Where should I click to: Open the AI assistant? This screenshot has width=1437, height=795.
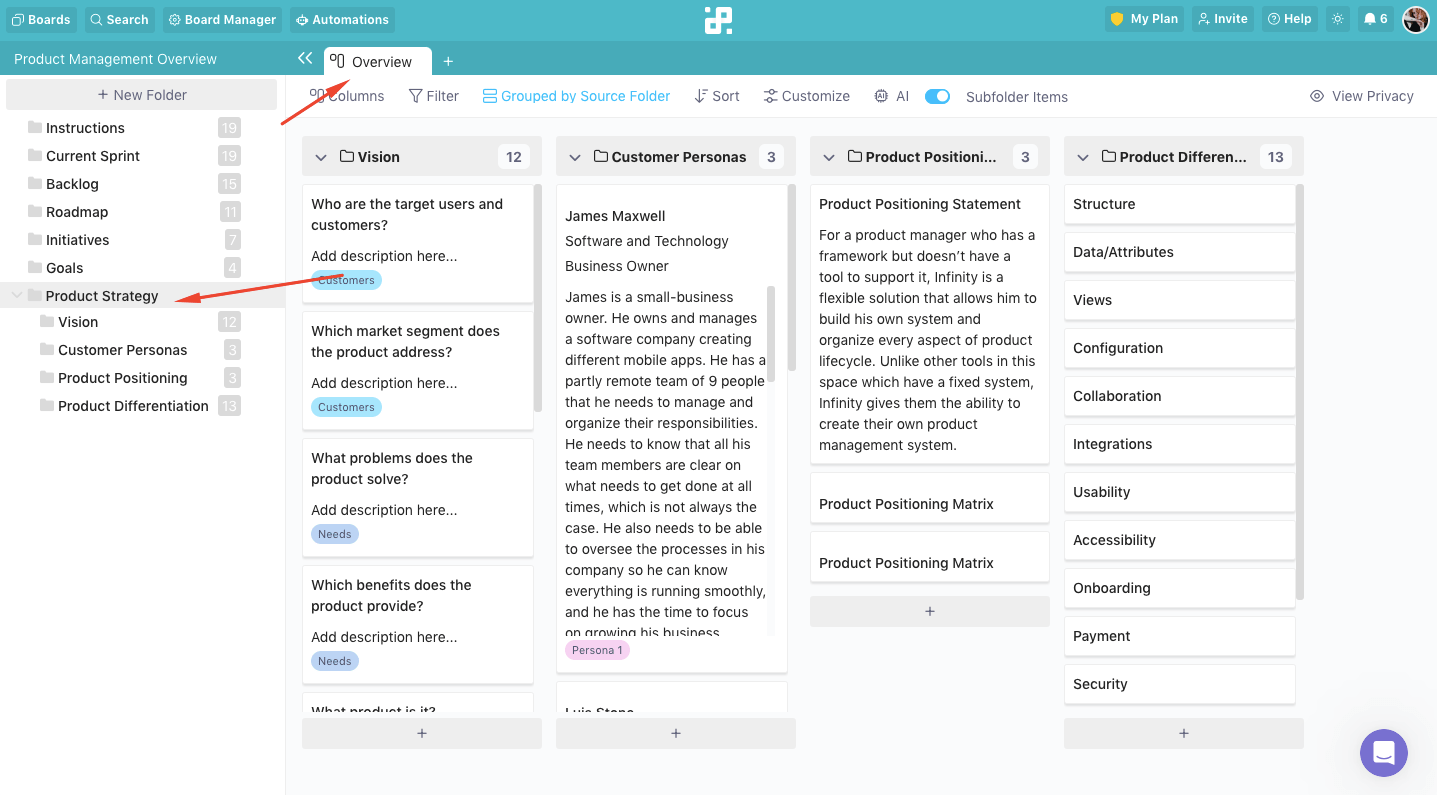pyautogui.click(x=890, y=95)
